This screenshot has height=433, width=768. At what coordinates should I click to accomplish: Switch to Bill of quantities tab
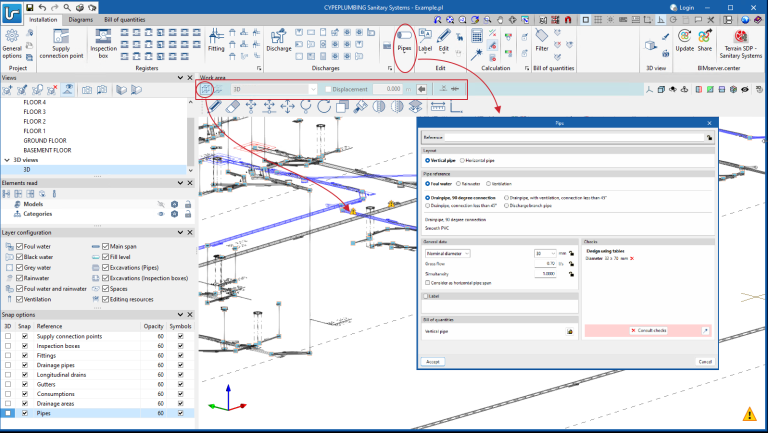[x=124, y=20]
